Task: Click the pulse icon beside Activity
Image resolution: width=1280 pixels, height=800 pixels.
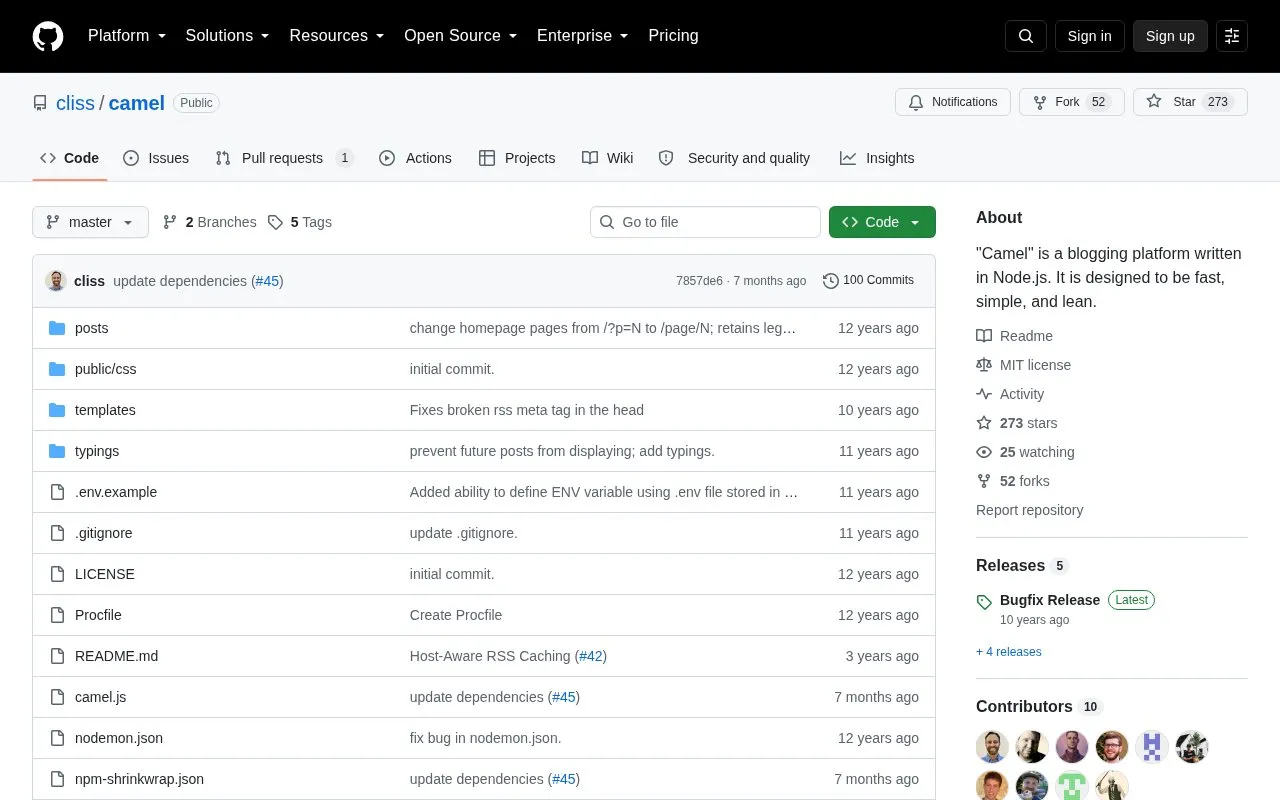Action: 984,394
